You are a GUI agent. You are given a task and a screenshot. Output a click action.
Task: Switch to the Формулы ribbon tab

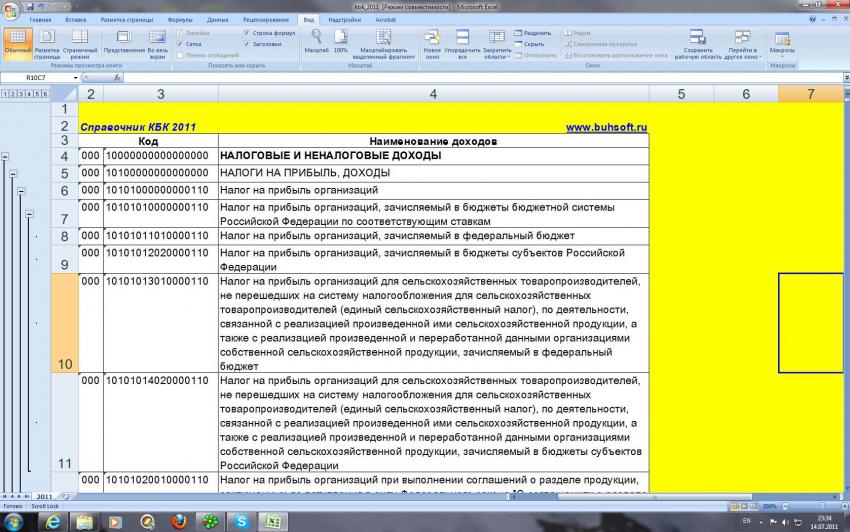click(x=180, y=19)
